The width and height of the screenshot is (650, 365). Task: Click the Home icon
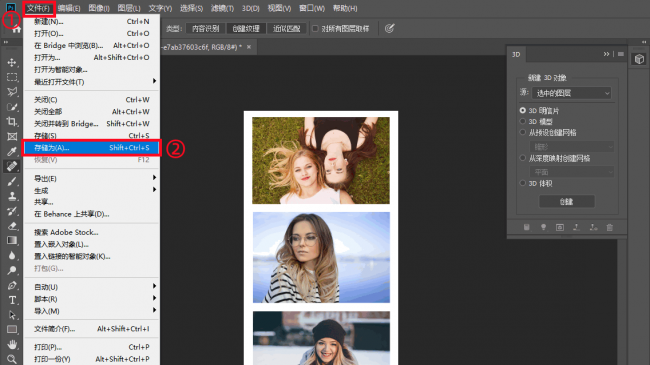tap(16, 29)
